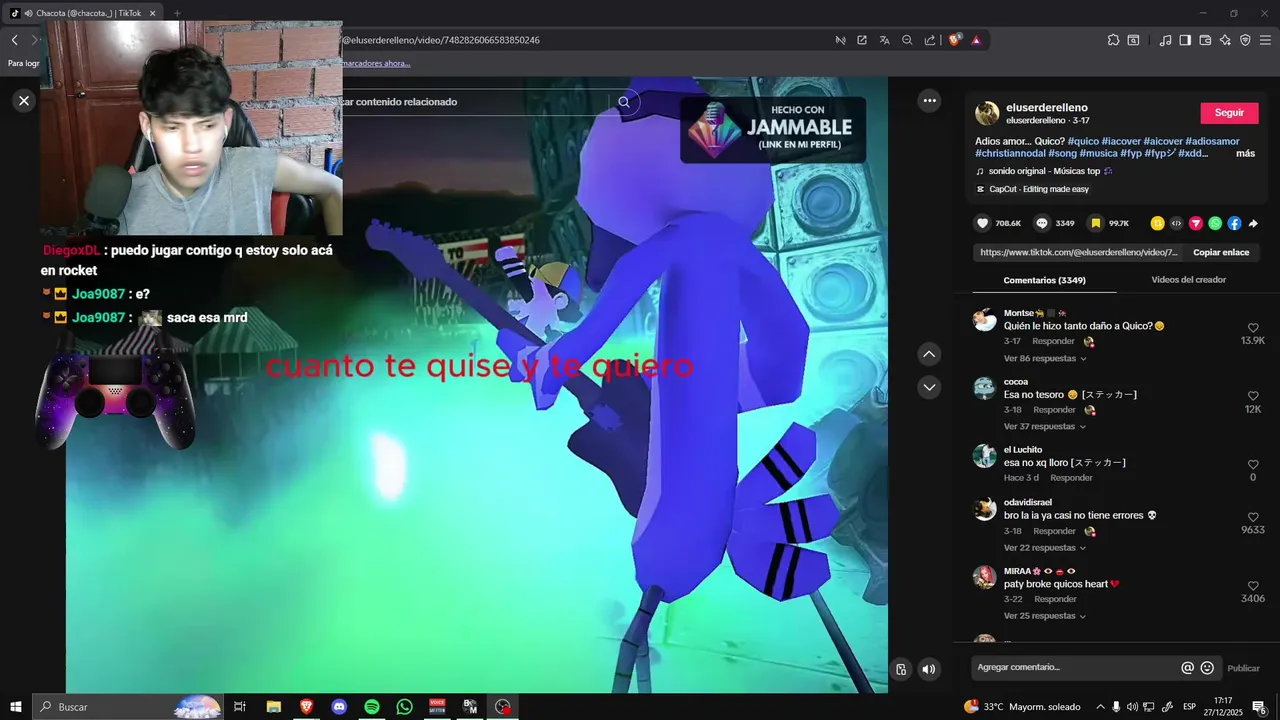Open WhatsApp from the taskbar

click(x=404, y=707)
